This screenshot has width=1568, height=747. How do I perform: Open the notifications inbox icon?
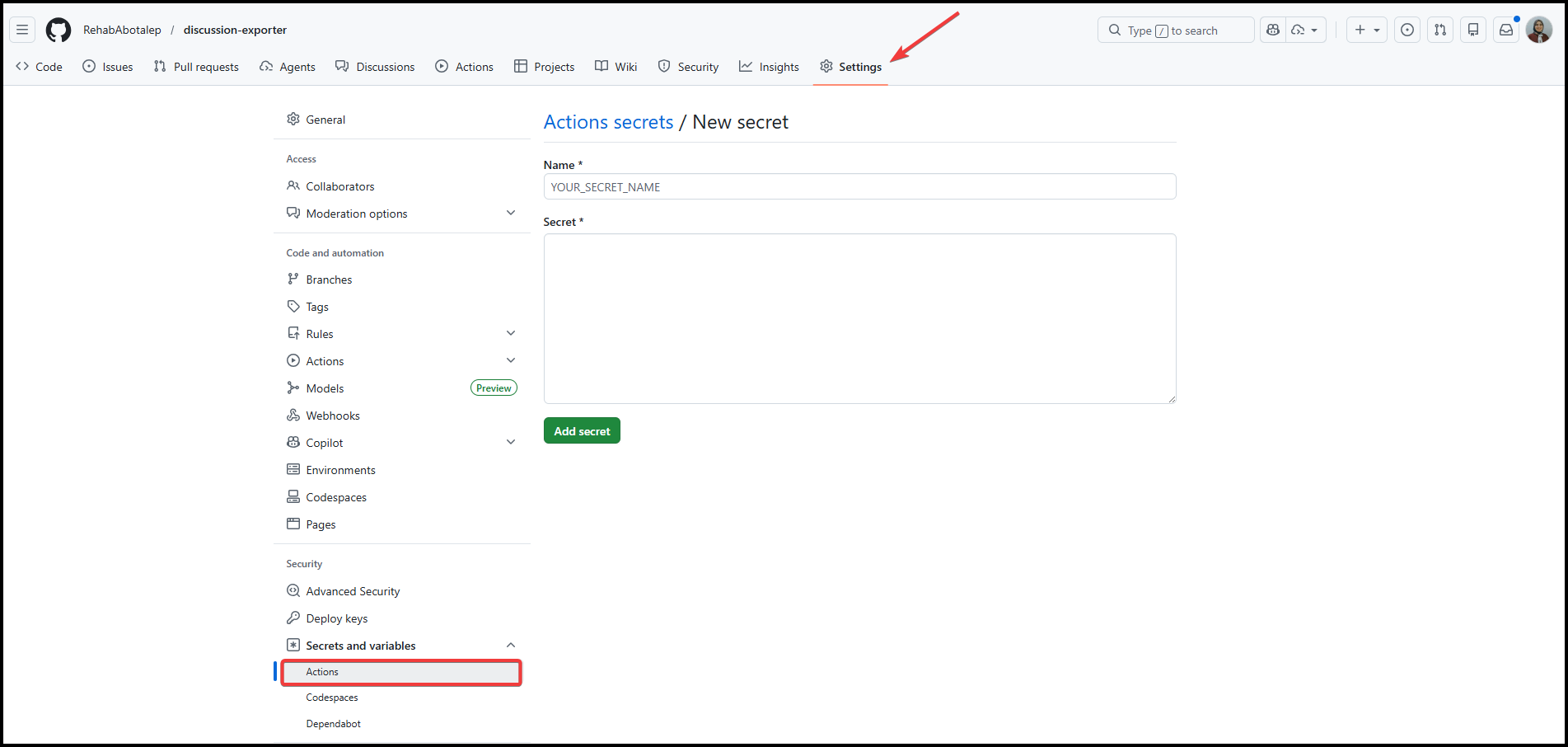1505,31
